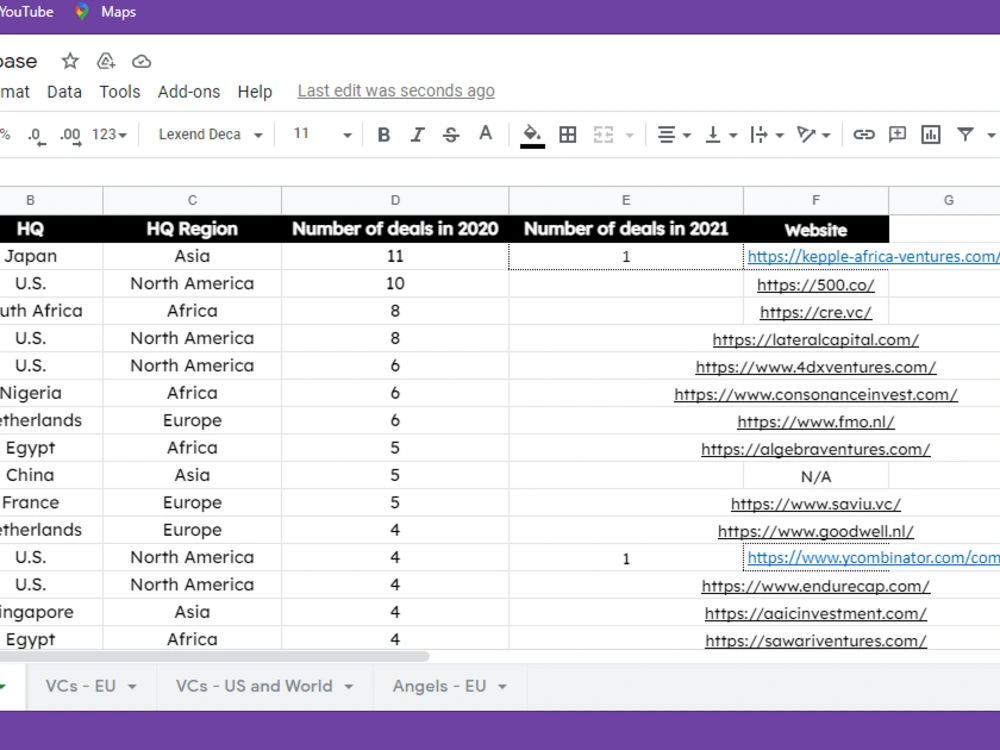Insert a link using the toolbar
The height and width of the screenshot is (750, 1000).
coord(864,135)
